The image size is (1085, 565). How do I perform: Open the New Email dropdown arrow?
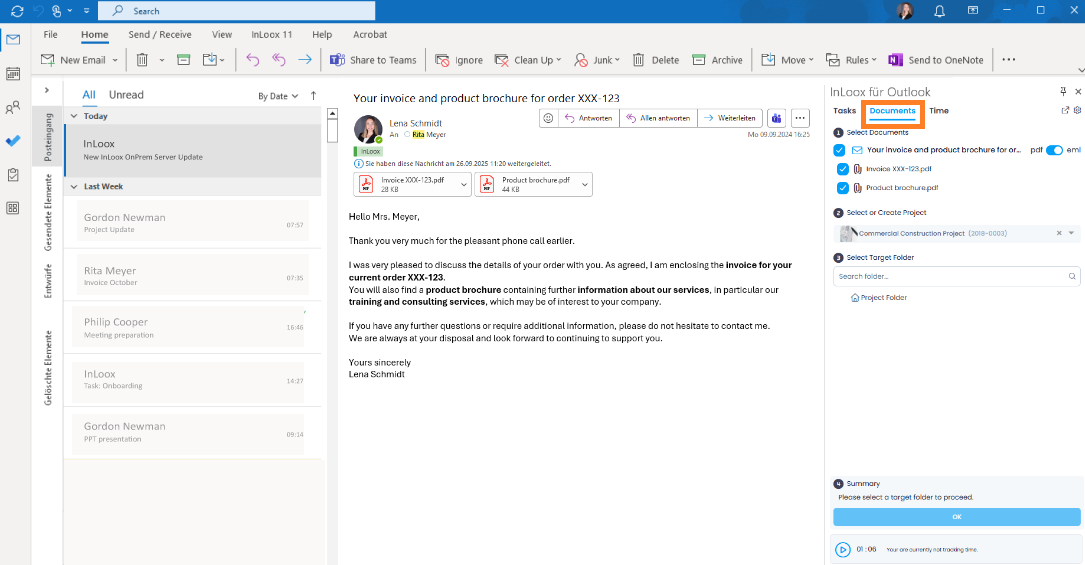click(115, 60)
